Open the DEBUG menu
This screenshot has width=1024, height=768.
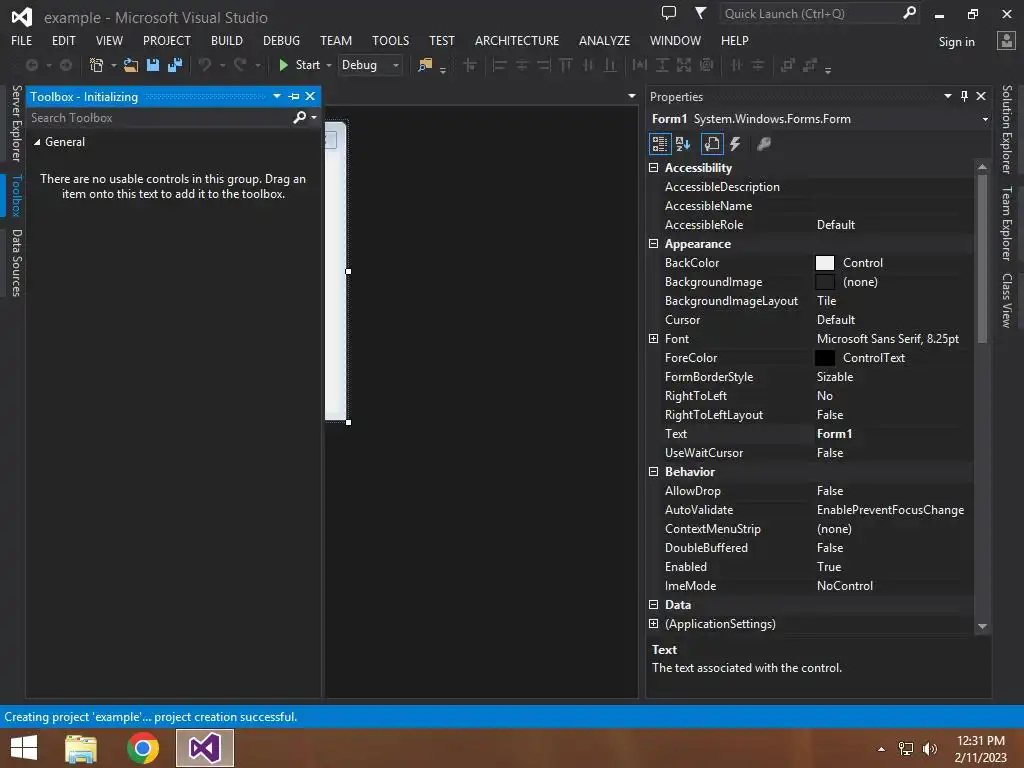click(x=281, y=40)
